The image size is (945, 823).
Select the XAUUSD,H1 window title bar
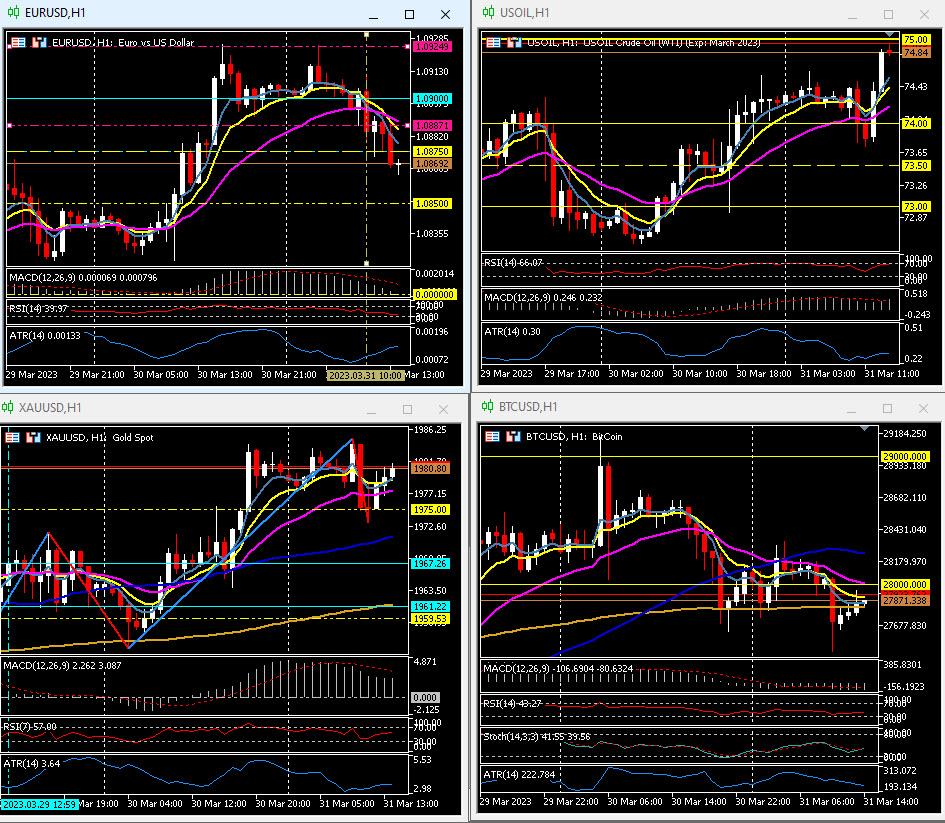(234, 408)
